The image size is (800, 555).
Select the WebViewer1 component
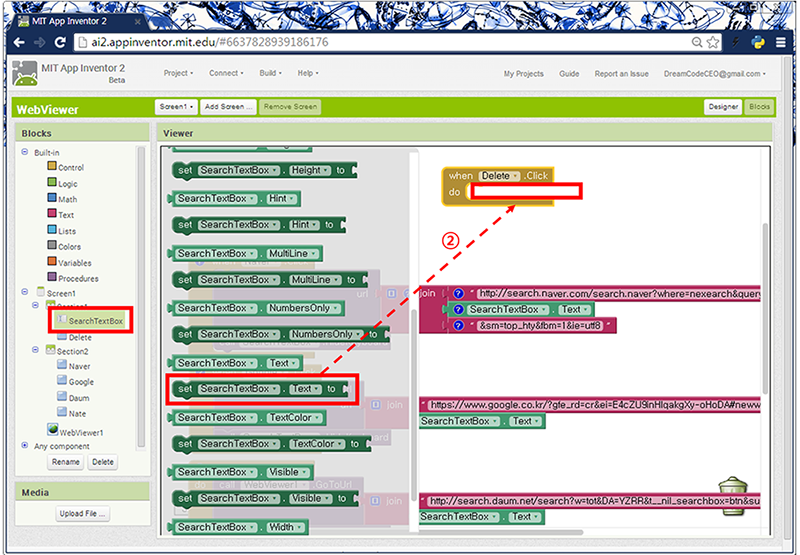(76, 431)
